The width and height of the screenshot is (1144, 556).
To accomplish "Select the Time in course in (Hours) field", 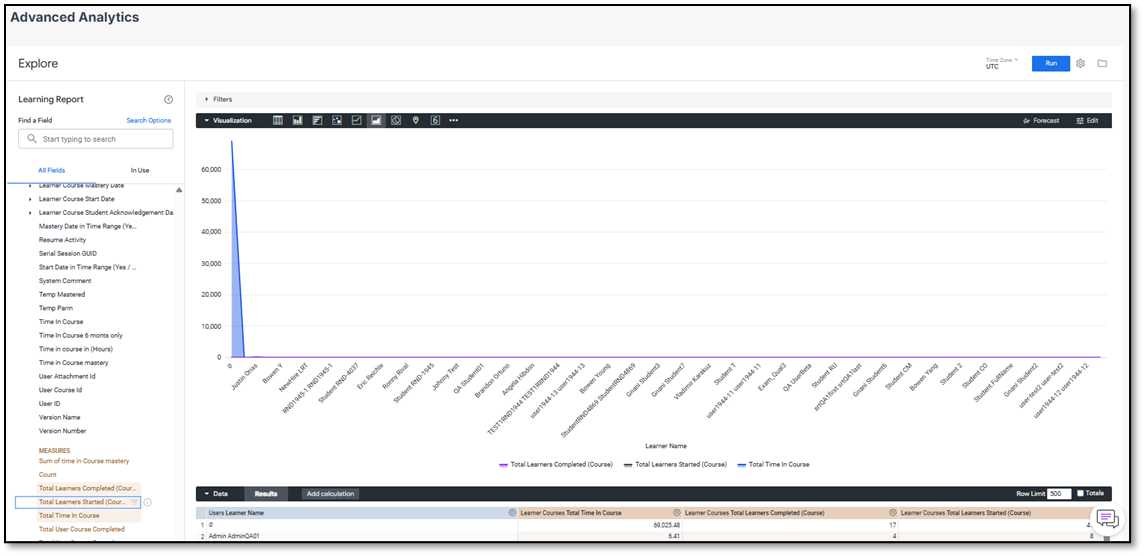I will coord(75,349).
